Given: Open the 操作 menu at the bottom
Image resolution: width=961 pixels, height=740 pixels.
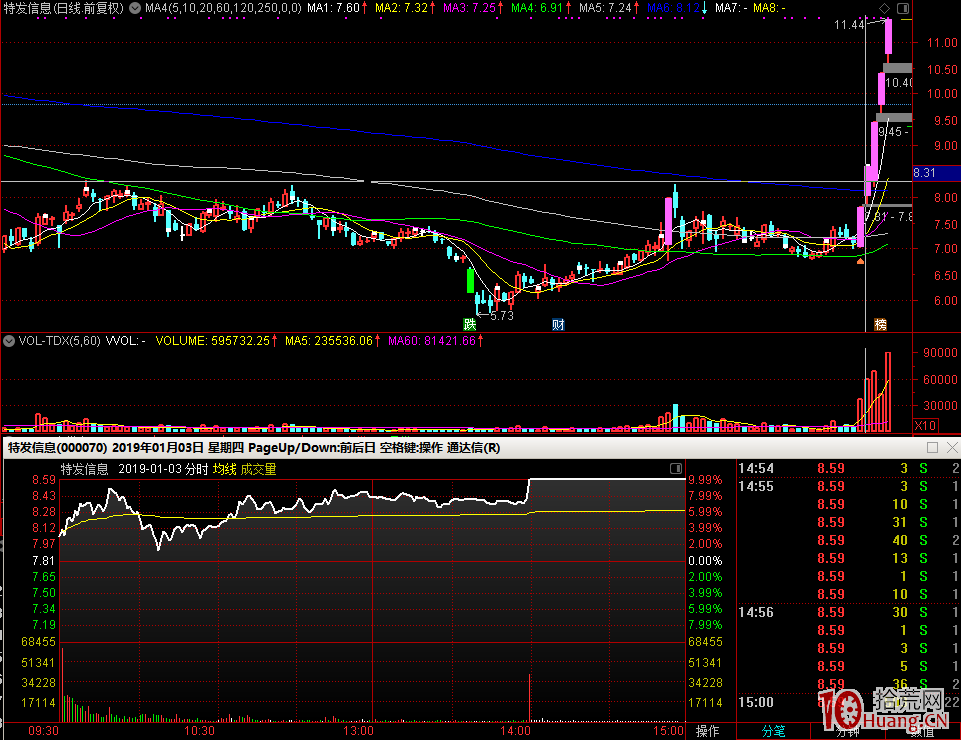Looking at the screenshot, I should pos(708,731).
